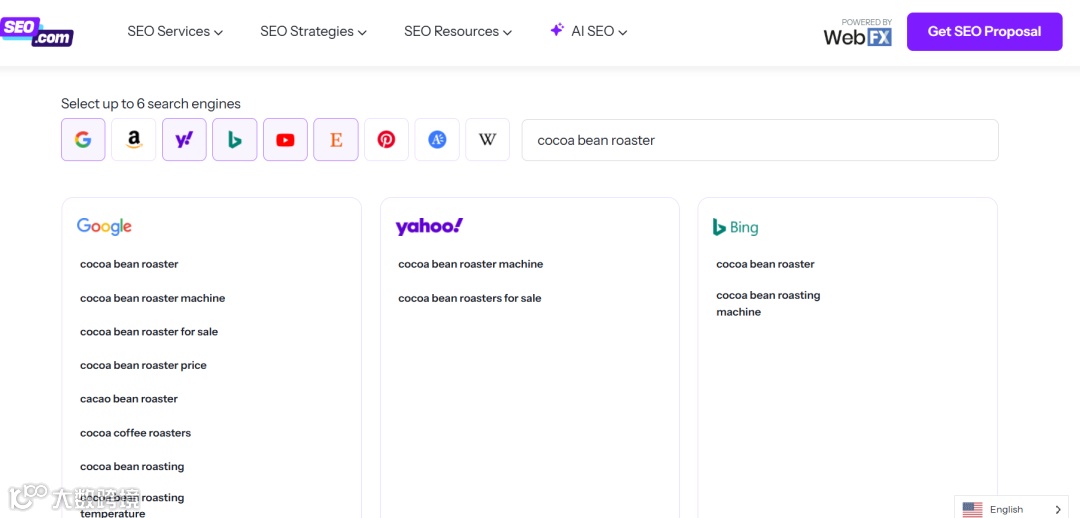The image size is (1080, 518).
Task: Toggle off the Yahoo search engine
Action: (x=184, y=140)
